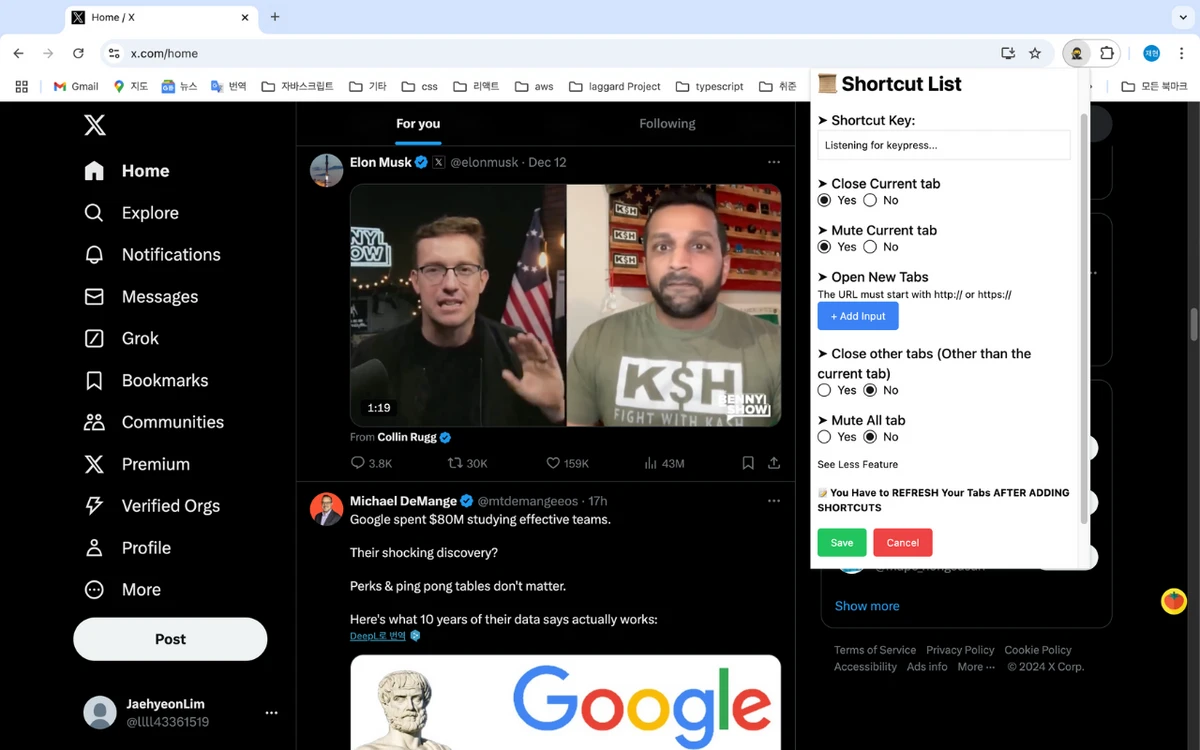Click the + Add Input button
The height and width of the screenshot is (750, 1200).
click(x=858, y=316)
